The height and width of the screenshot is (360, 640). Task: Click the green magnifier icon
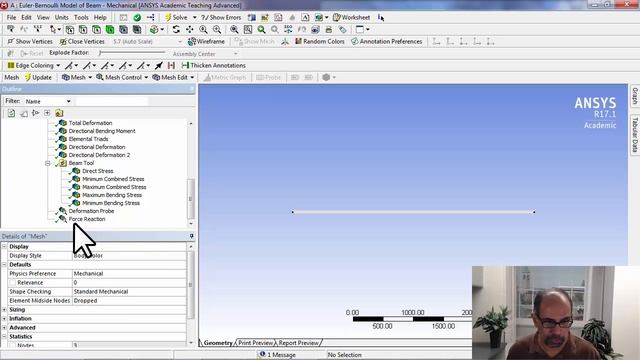[x=261, y=29]
